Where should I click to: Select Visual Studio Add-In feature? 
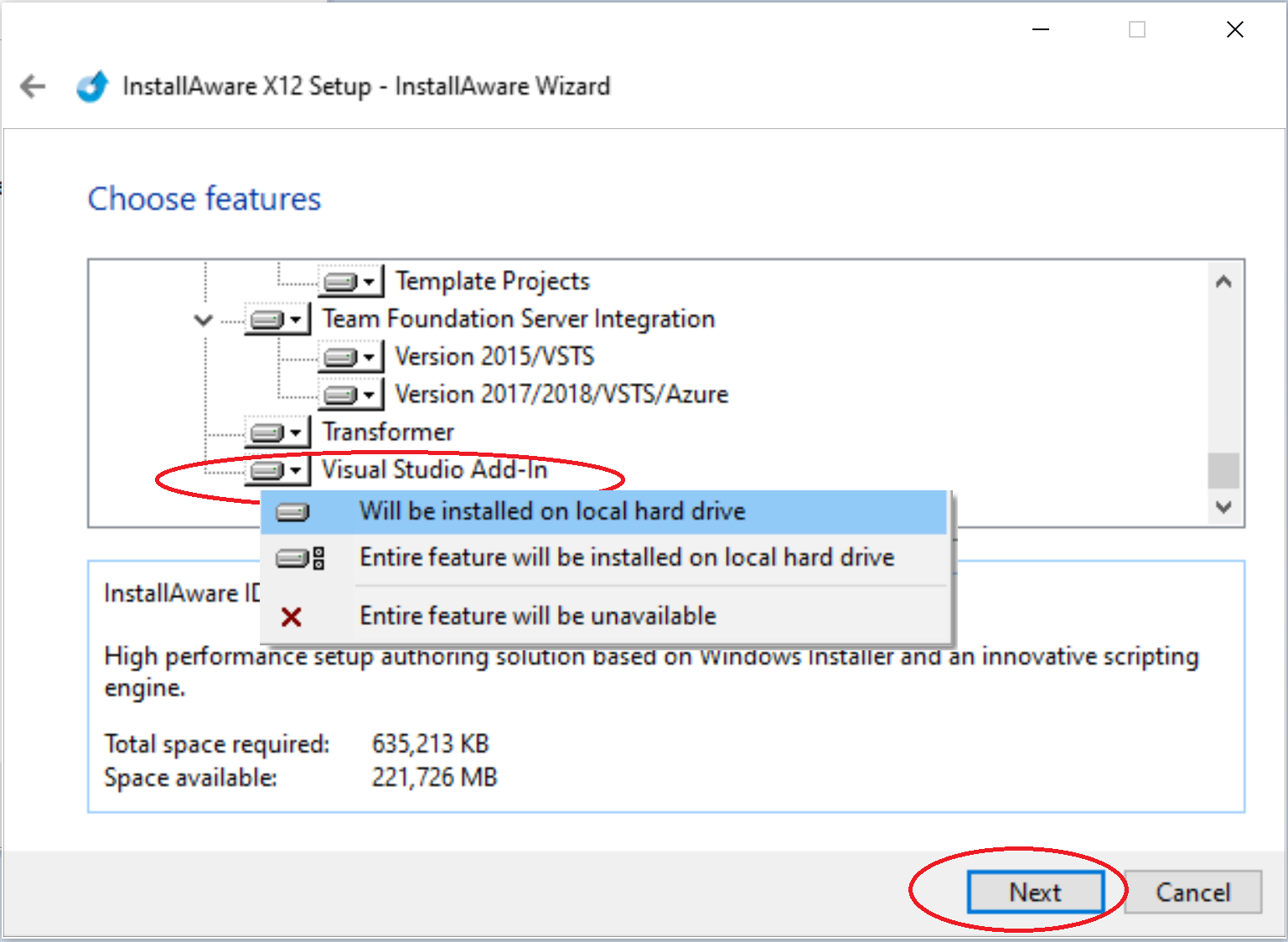[435, 469]
